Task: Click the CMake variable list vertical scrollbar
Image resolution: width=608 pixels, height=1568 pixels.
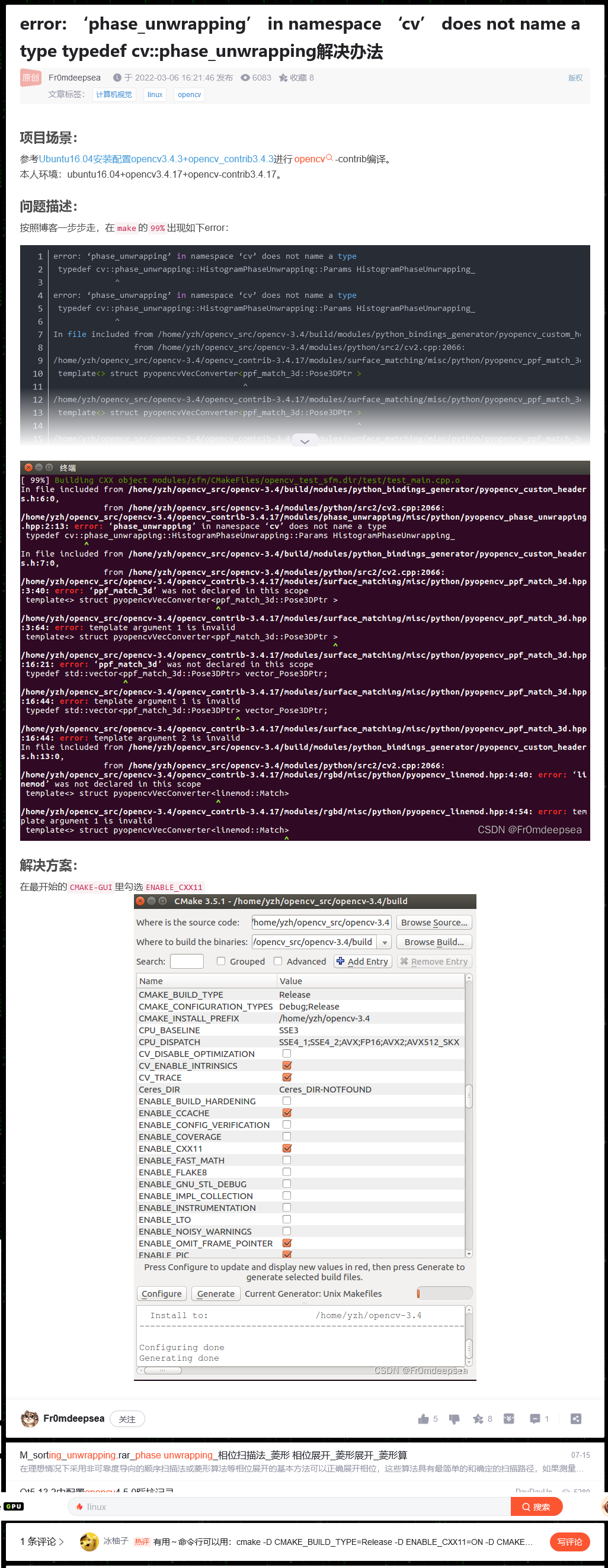Action: pyautogui.click(x=469, y=1115)
